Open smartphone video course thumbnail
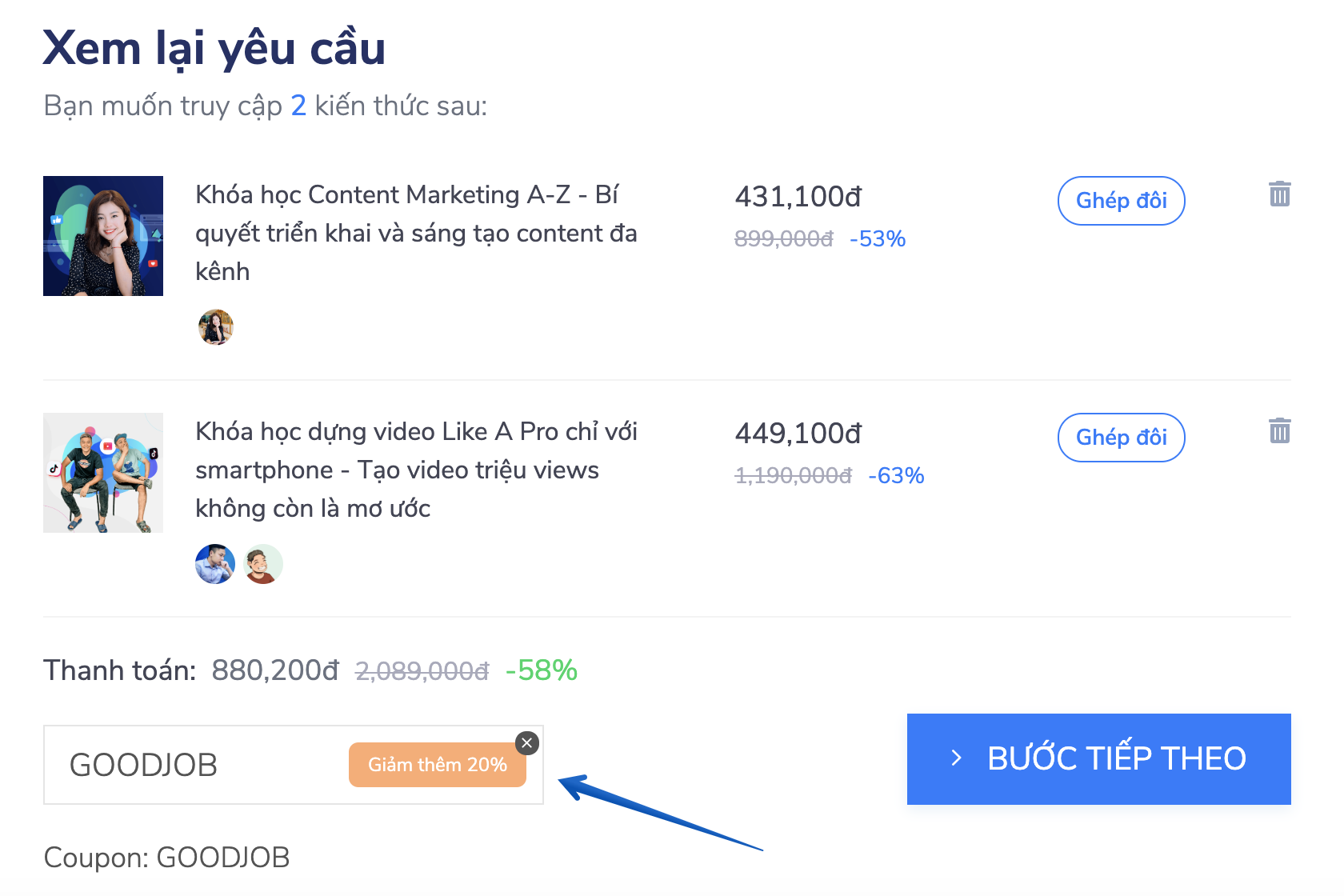The image size is (1344, 896). 103,473
